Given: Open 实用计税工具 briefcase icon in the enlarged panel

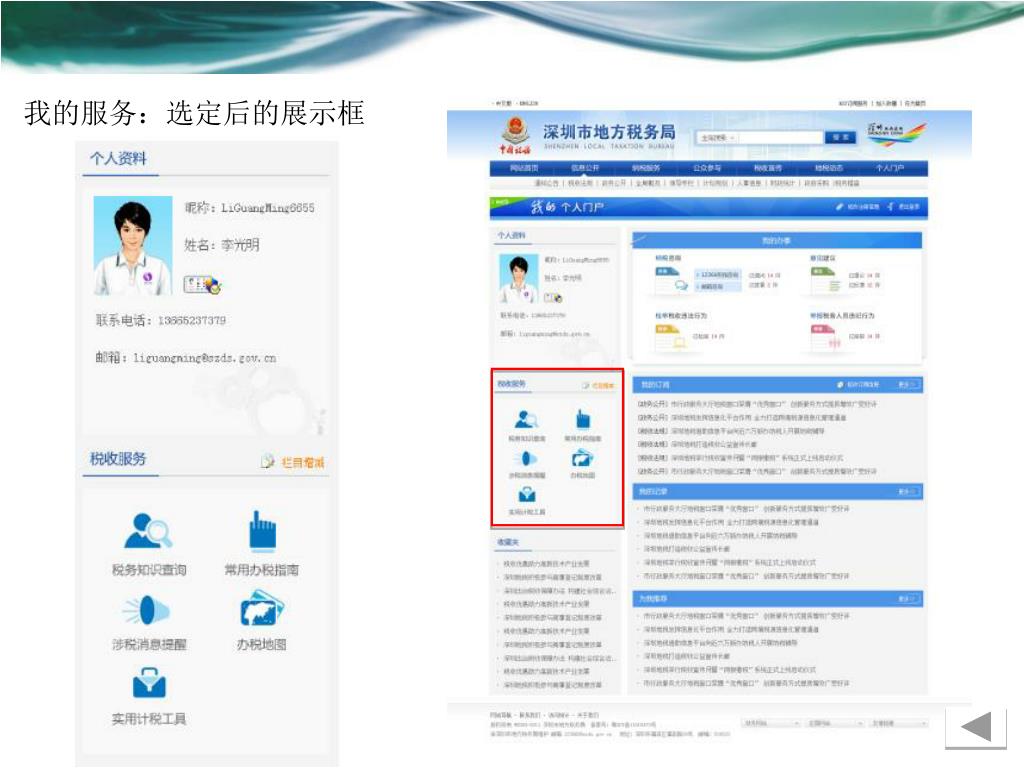Looking at the screenshot, I should (x=149, y=683).
